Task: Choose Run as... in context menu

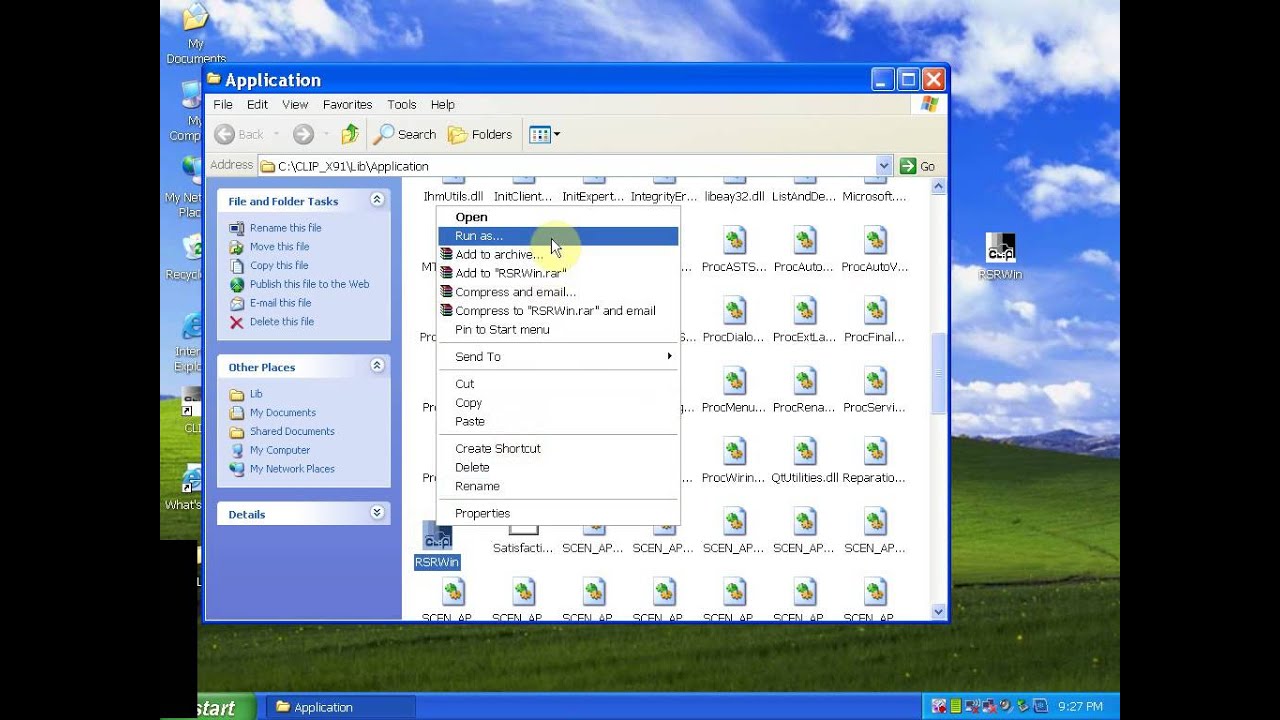Action: 558,236
